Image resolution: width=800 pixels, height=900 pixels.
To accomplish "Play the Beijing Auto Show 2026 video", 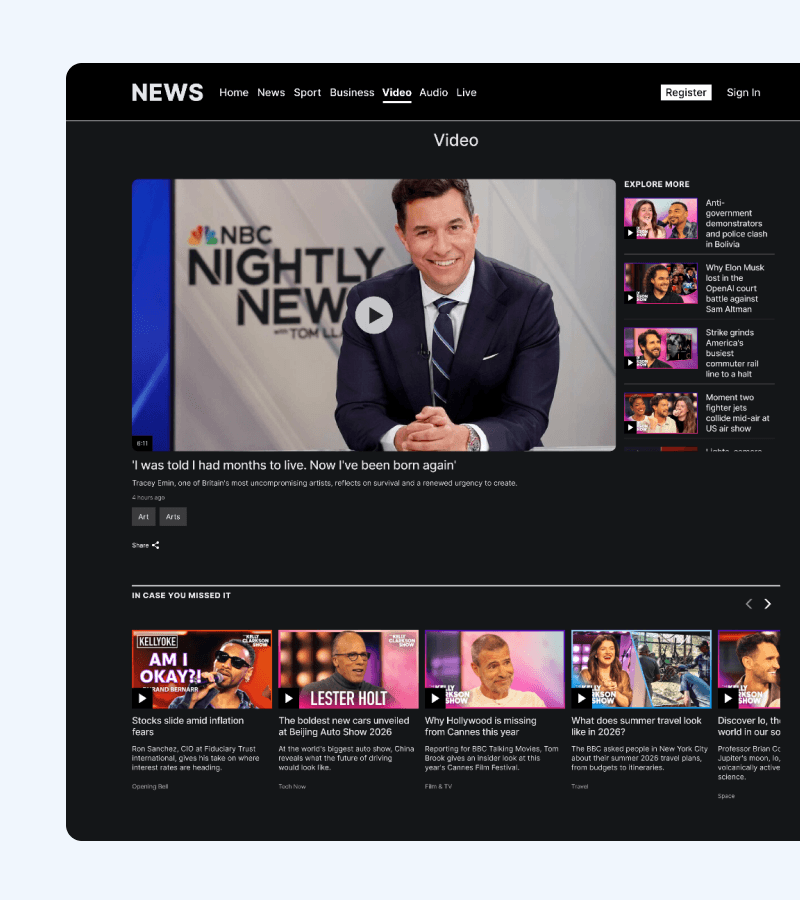I will coord(289,698).
